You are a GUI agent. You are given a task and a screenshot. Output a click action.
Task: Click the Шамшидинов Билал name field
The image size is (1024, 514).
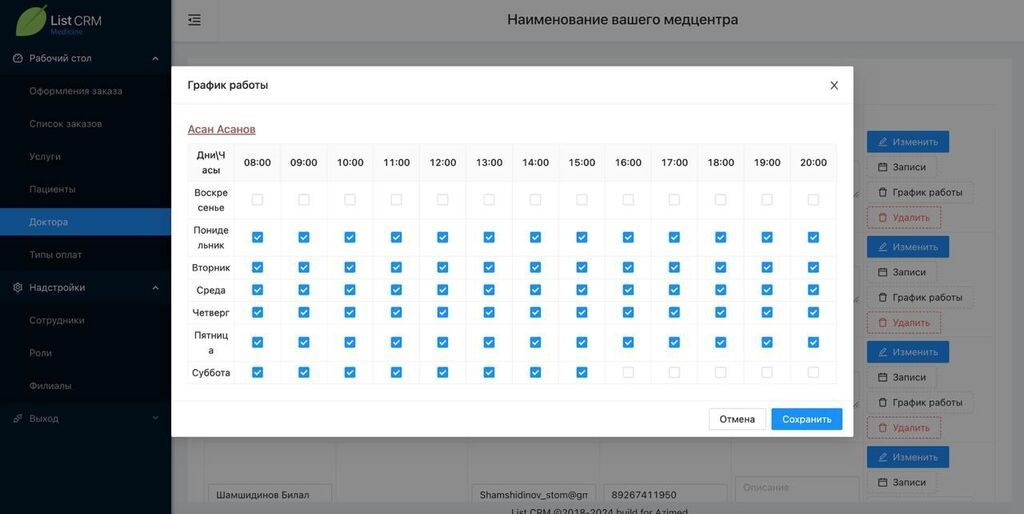(x=268, y=495)
